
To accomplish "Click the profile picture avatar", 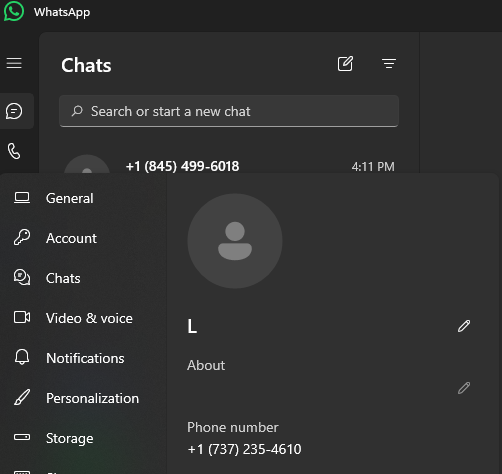I will (235, 241).
